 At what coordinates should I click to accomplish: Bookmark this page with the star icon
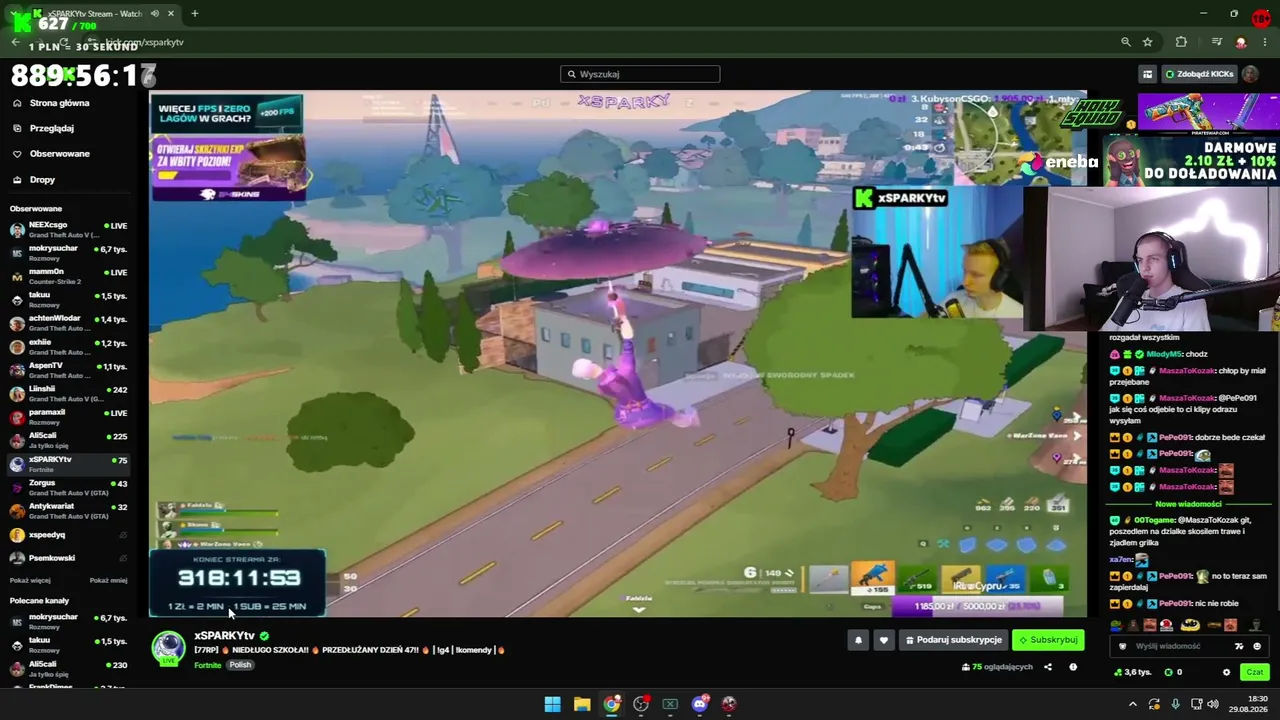click(x=1148, y=42)
